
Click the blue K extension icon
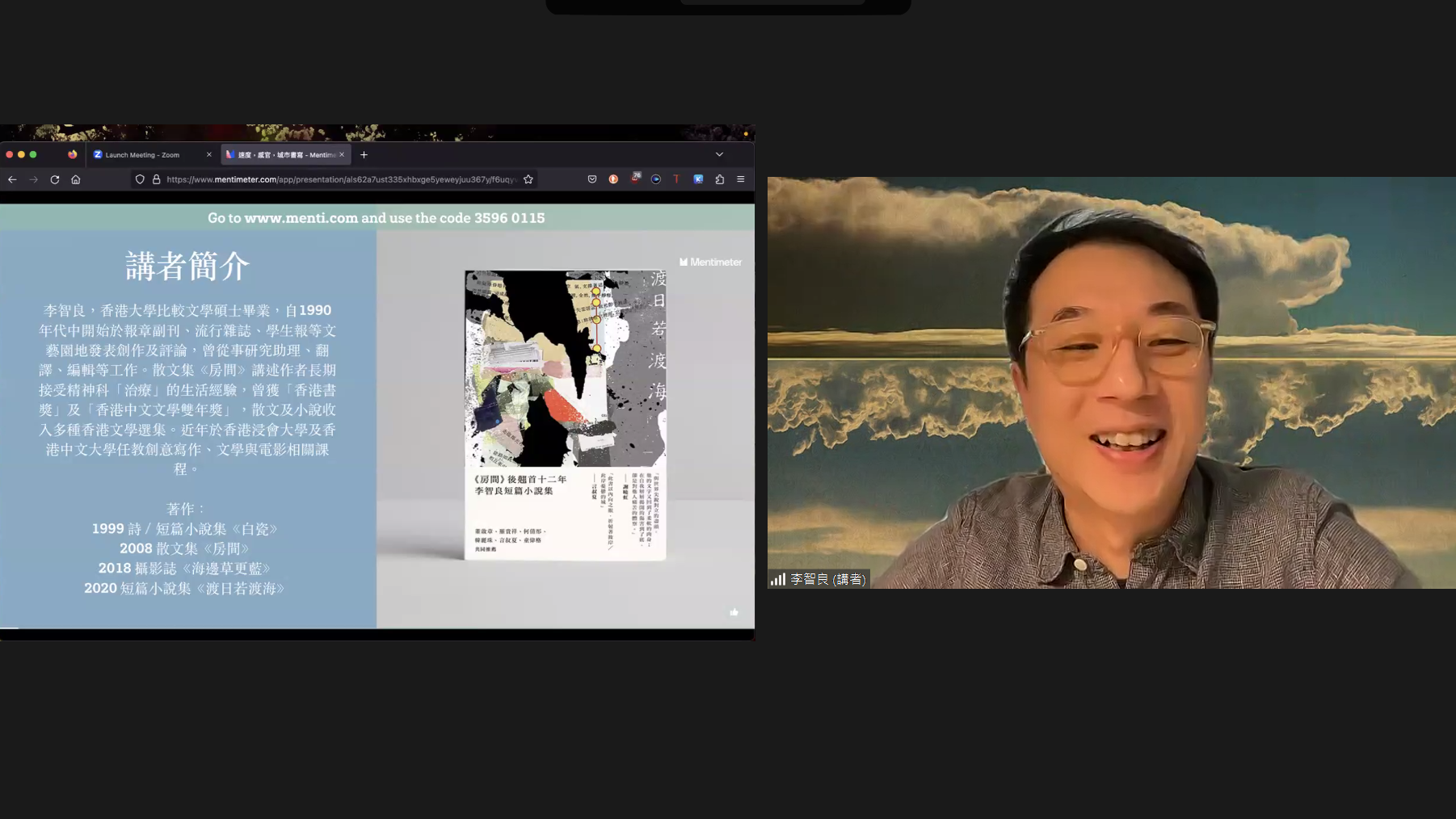click(x=698, y=179)
